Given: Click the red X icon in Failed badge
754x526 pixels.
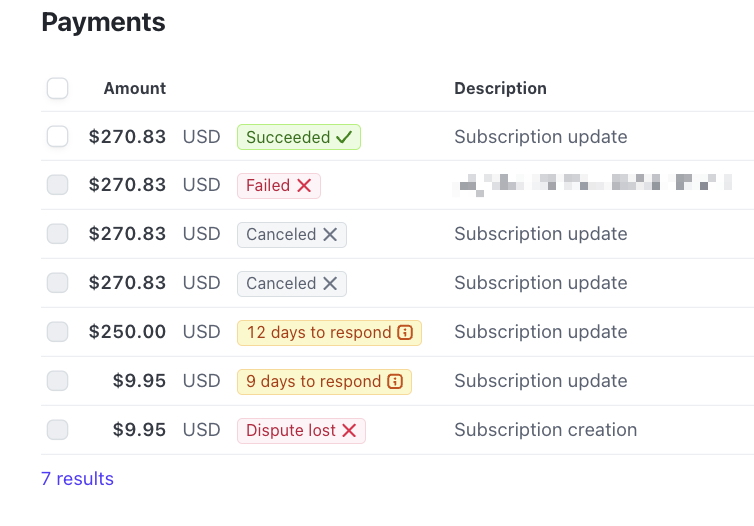Looking at the screenshot, I should coord(304,186).
